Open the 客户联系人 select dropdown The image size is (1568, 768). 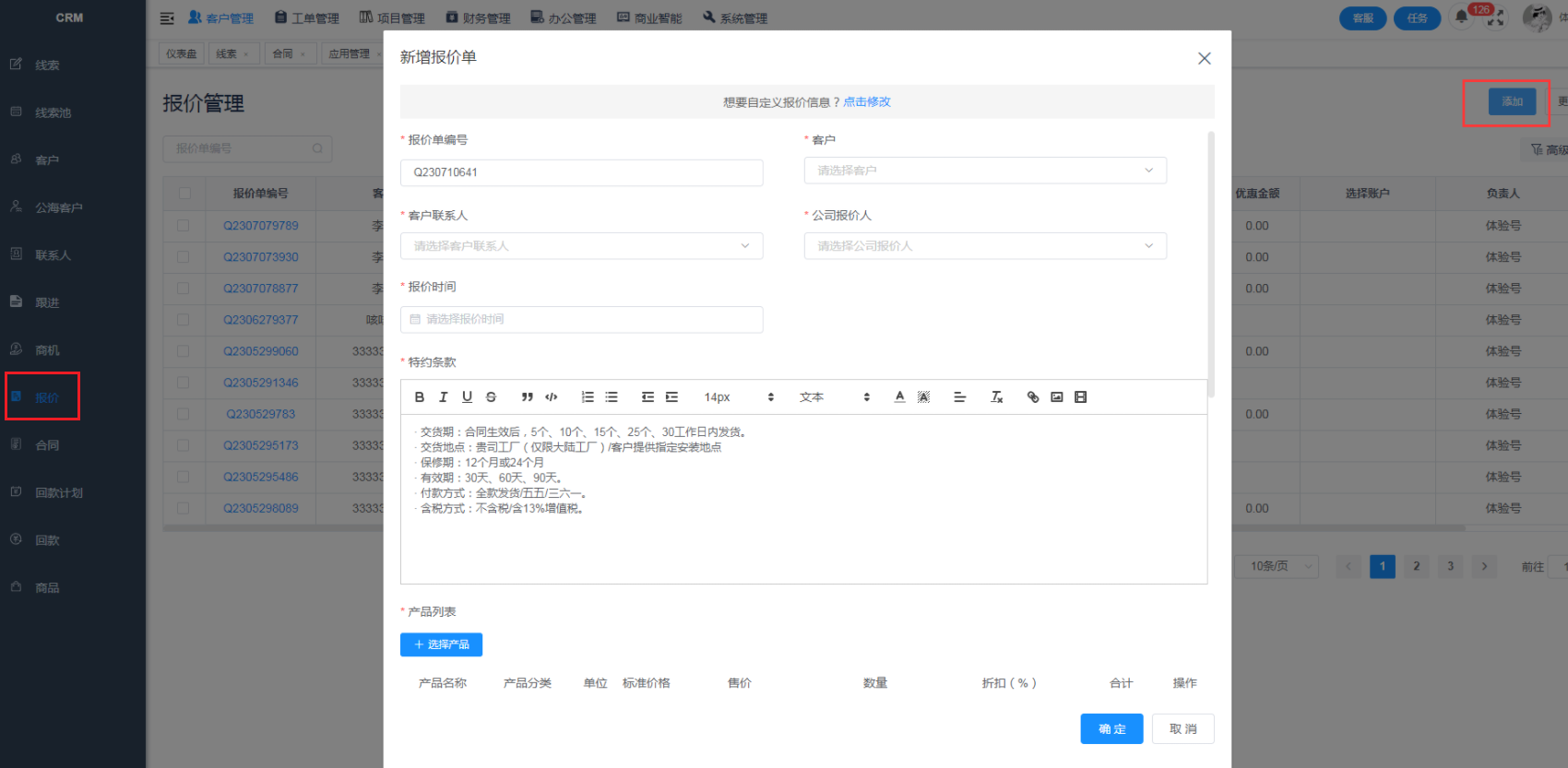581,246
